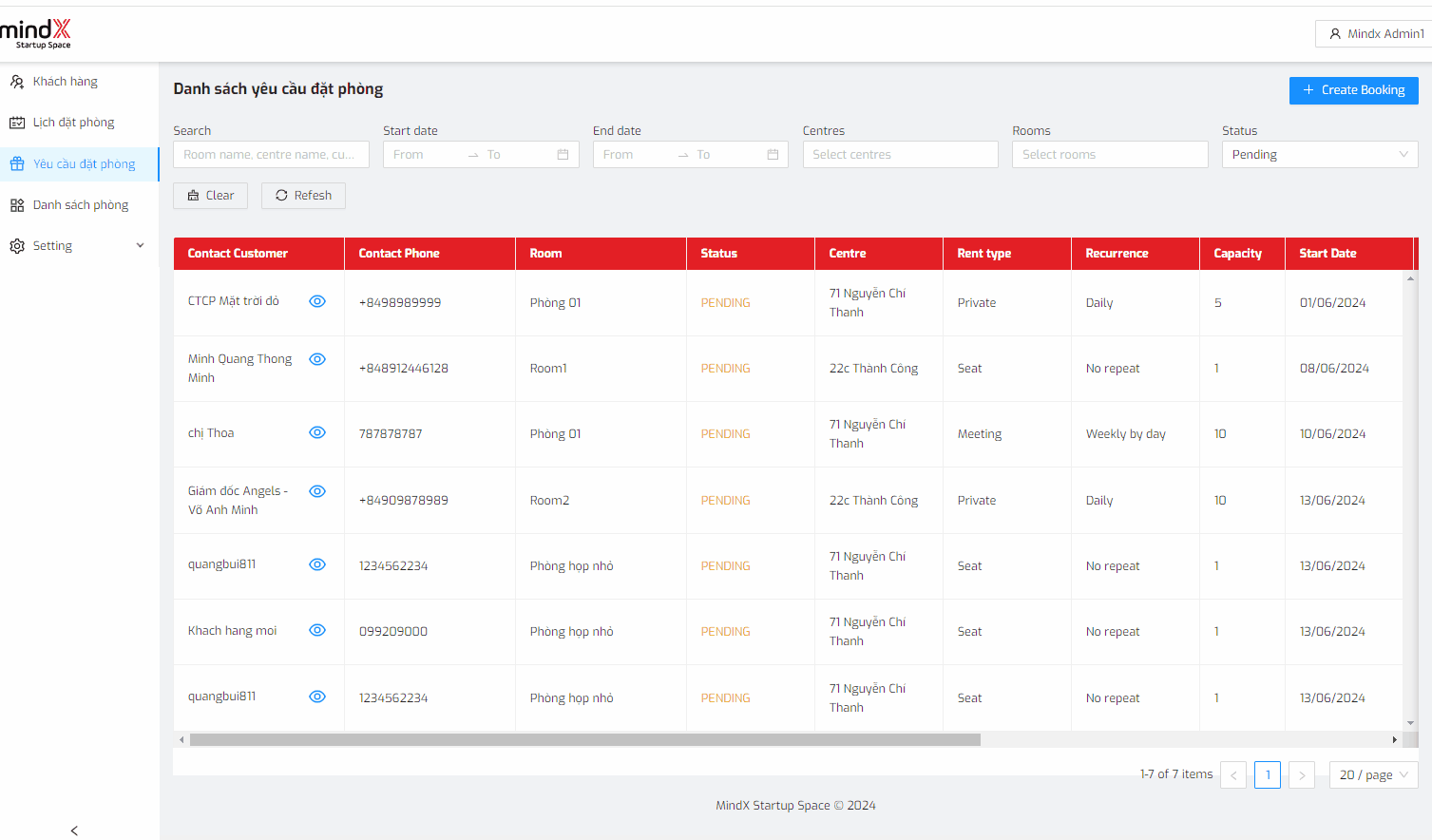Open the Status dropdown showing Pending

[1319, 155]
